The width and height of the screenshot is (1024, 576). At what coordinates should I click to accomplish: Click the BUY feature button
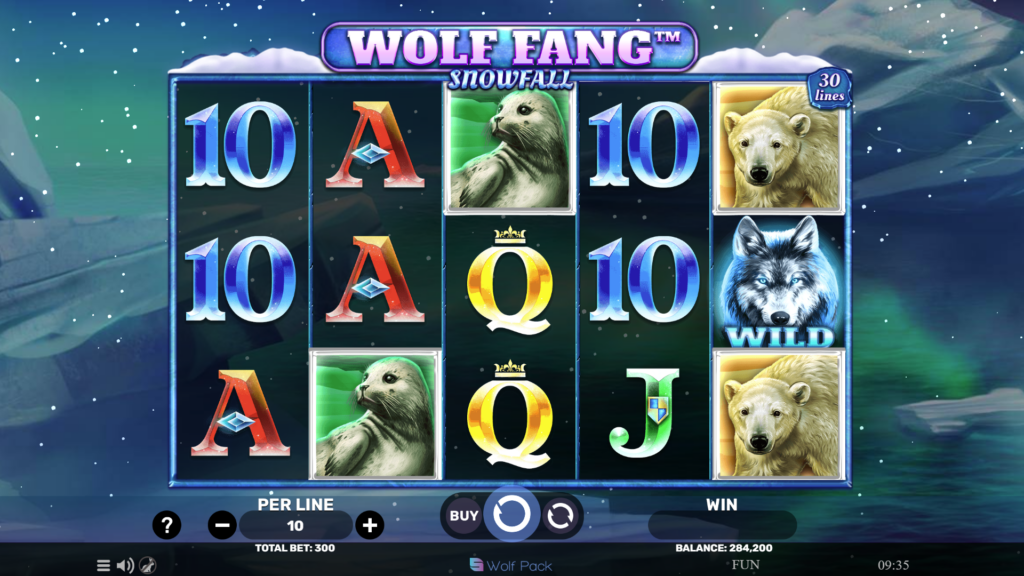pos(464,516)
